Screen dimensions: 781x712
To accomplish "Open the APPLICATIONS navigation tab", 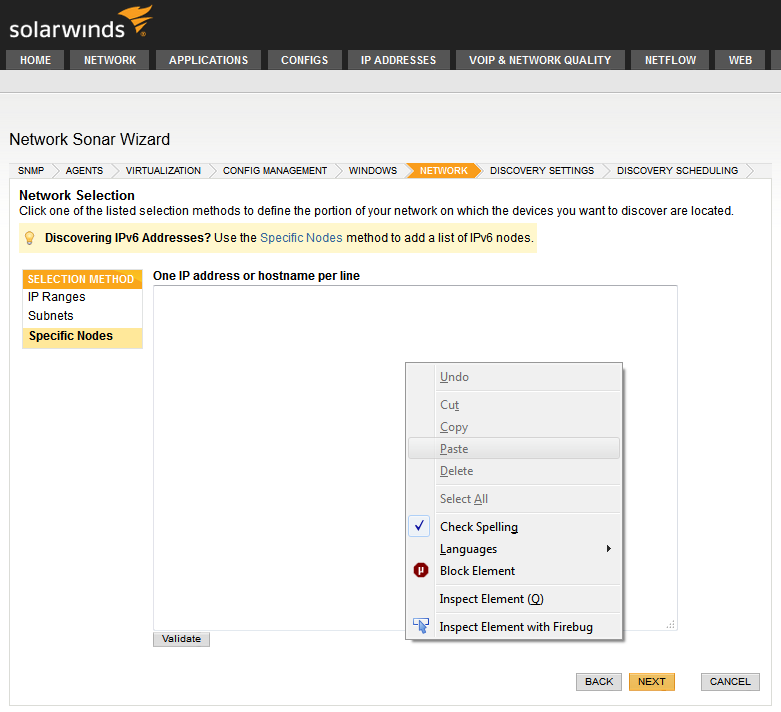I will pyautogui.click(x=209, y=60).
